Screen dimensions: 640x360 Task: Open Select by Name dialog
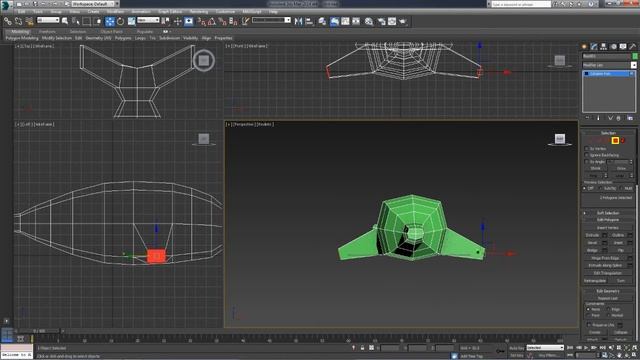click(76, 21)
